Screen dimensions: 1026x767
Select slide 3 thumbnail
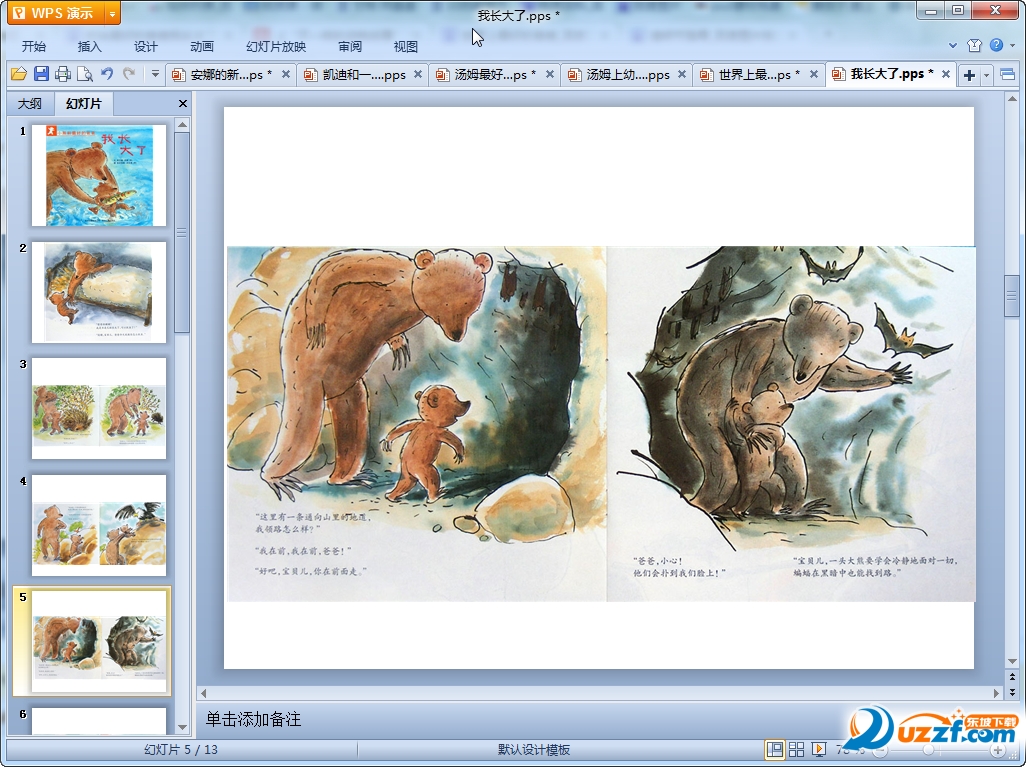coord(99,408)
